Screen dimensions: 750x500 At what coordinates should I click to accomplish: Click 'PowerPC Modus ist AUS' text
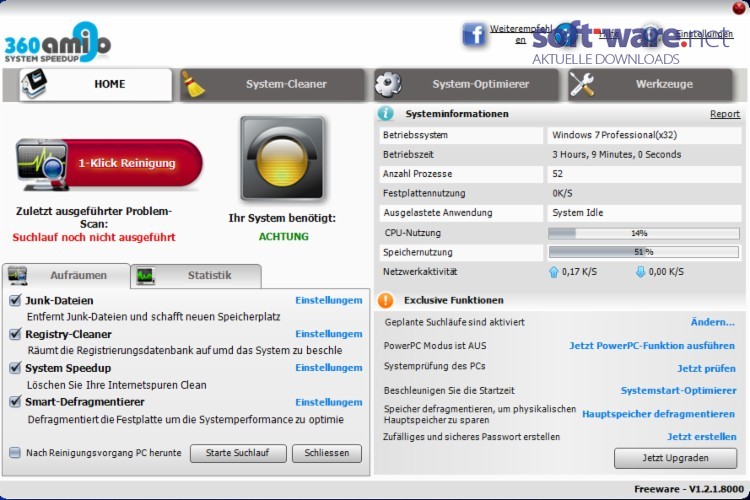pos(435,345)
